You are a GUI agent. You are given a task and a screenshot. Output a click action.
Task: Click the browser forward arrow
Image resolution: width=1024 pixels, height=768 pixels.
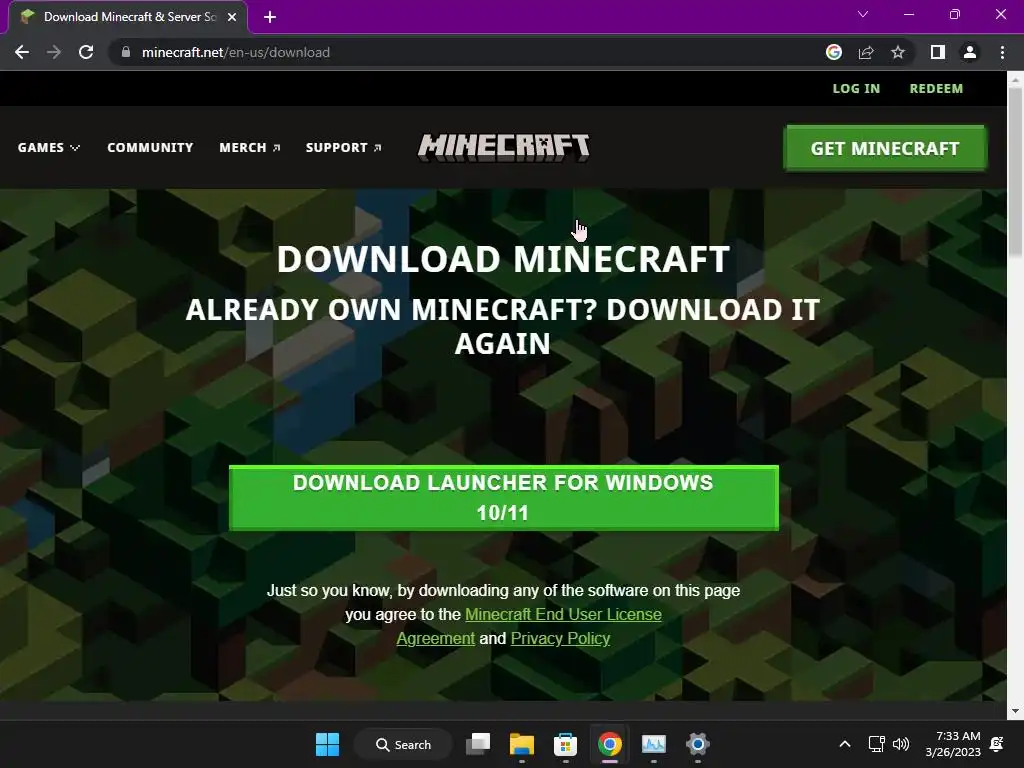pos(54,52)
